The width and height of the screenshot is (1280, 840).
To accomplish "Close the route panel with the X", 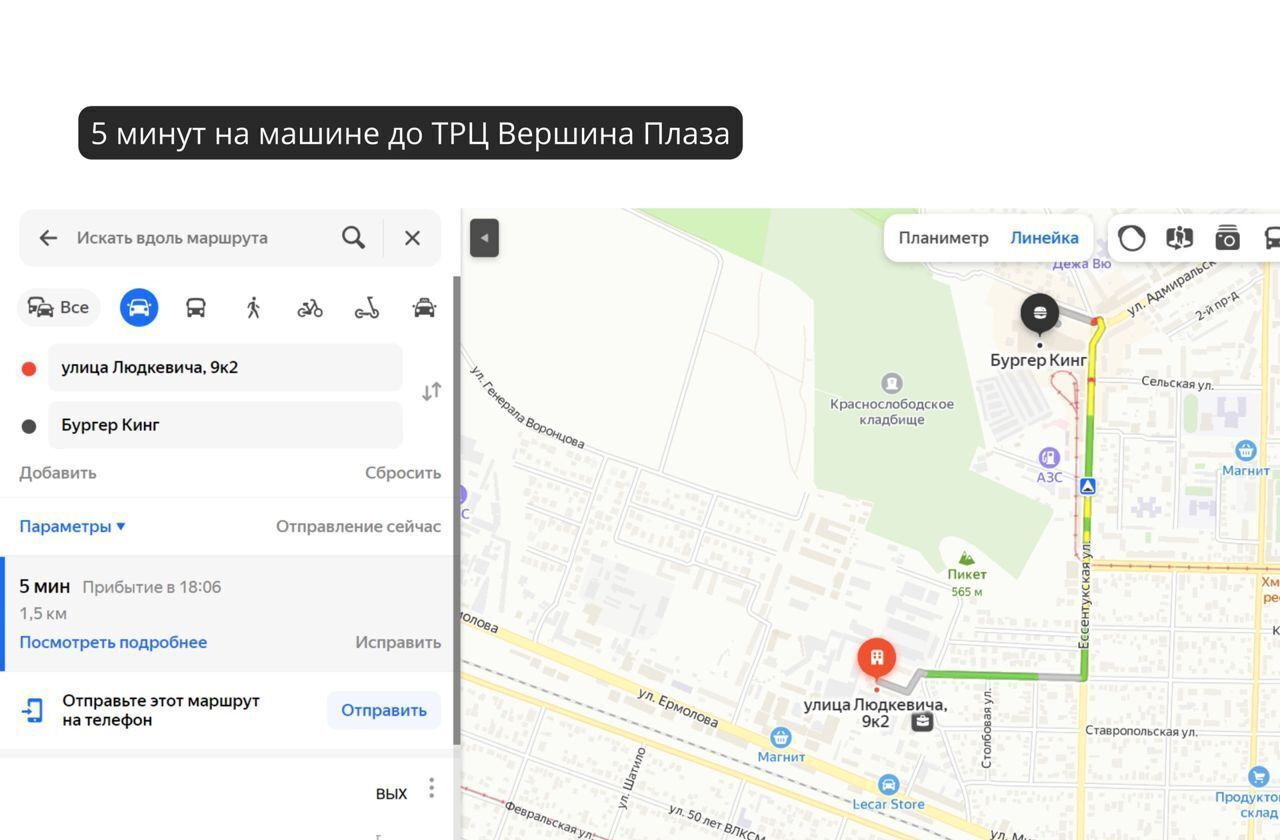I will pos(412,238).
